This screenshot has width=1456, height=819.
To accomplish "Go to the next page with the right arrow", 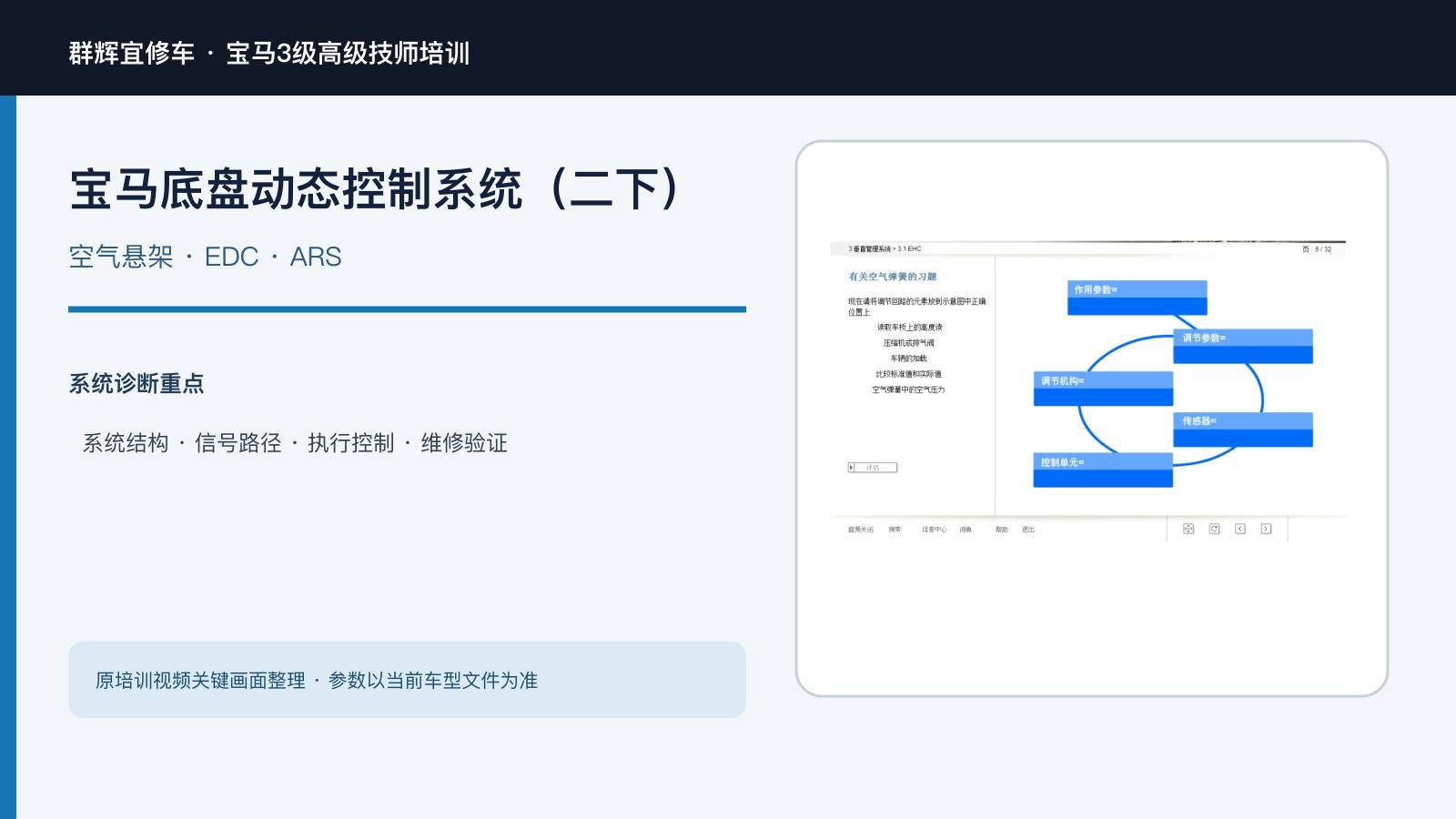I will click(x=1266, y=529).
